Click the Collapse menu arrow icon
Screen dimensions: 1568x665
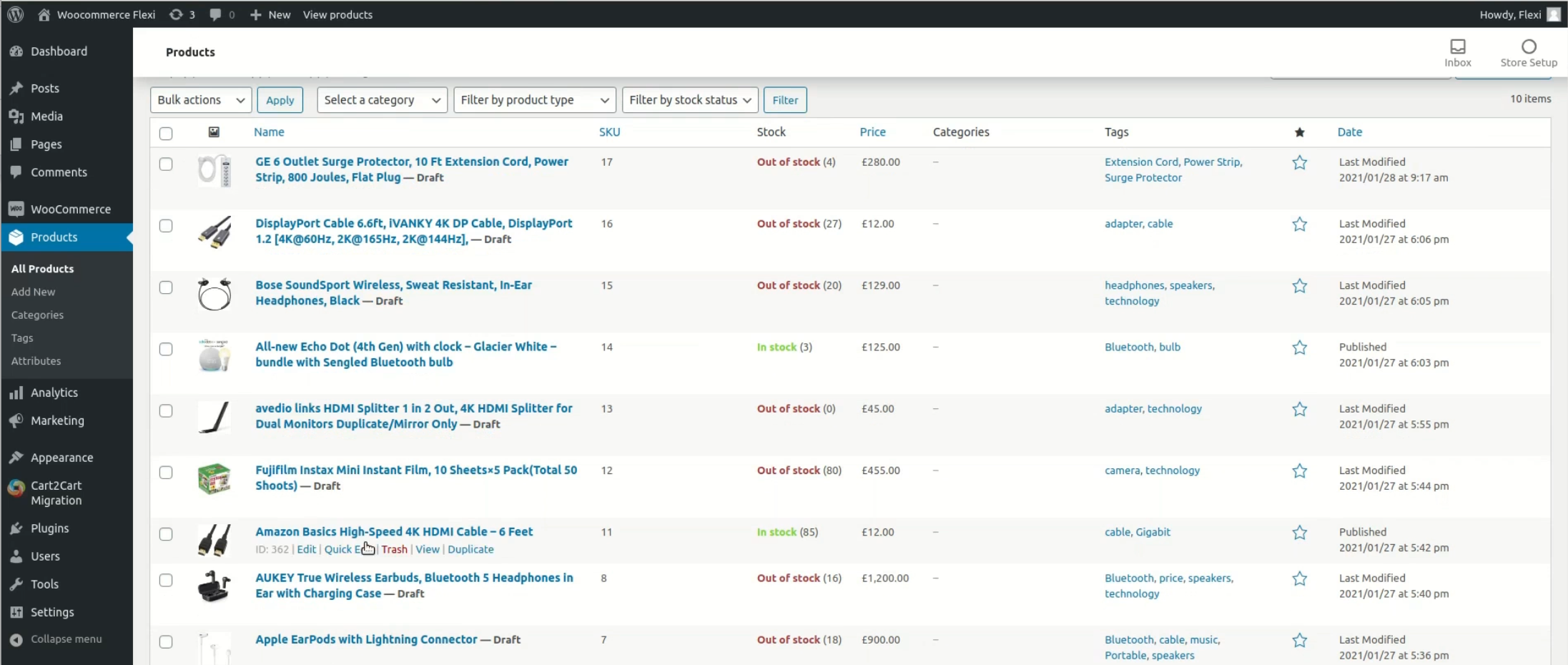(16, 640)
